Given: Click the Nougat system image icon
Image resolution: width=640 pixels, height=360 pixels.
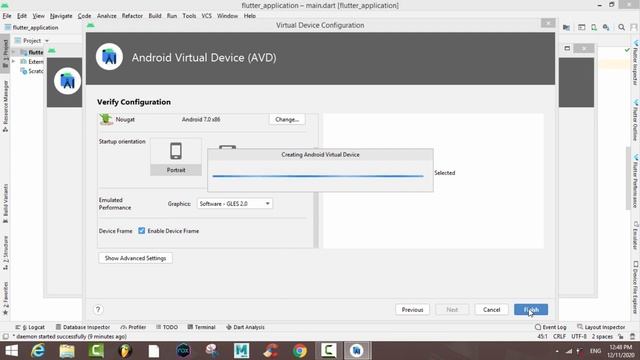Looking at the screenshot, I should click(x=106, y=119).
